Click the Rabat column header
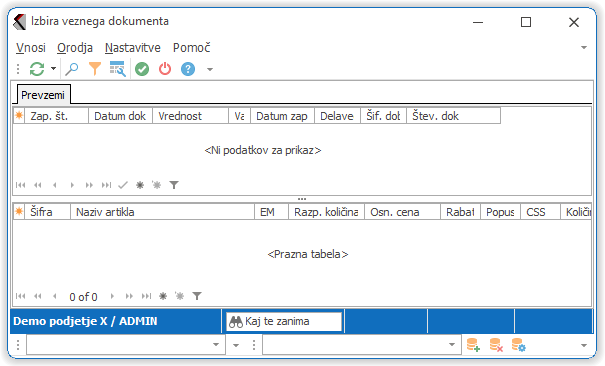 tap(461, 212)
